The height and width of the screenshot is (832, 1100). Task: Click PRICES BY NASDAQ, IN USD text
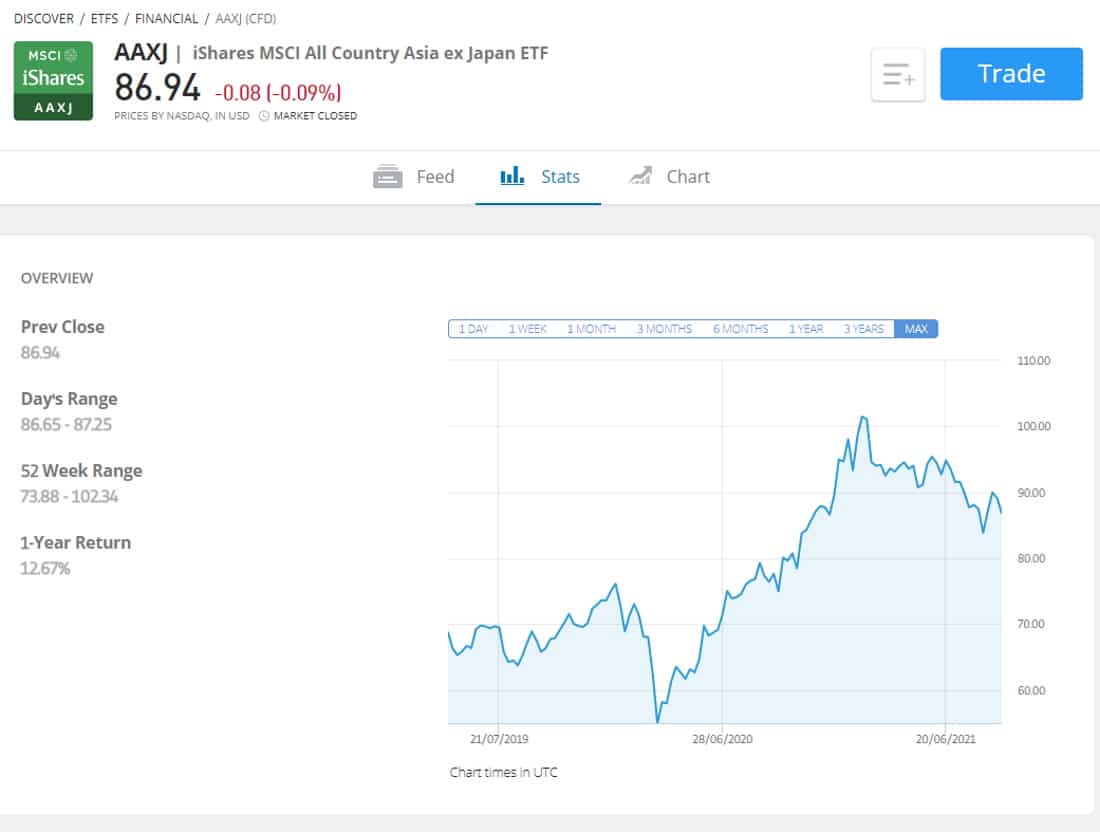pyautogui.click(x=182, y=116)
